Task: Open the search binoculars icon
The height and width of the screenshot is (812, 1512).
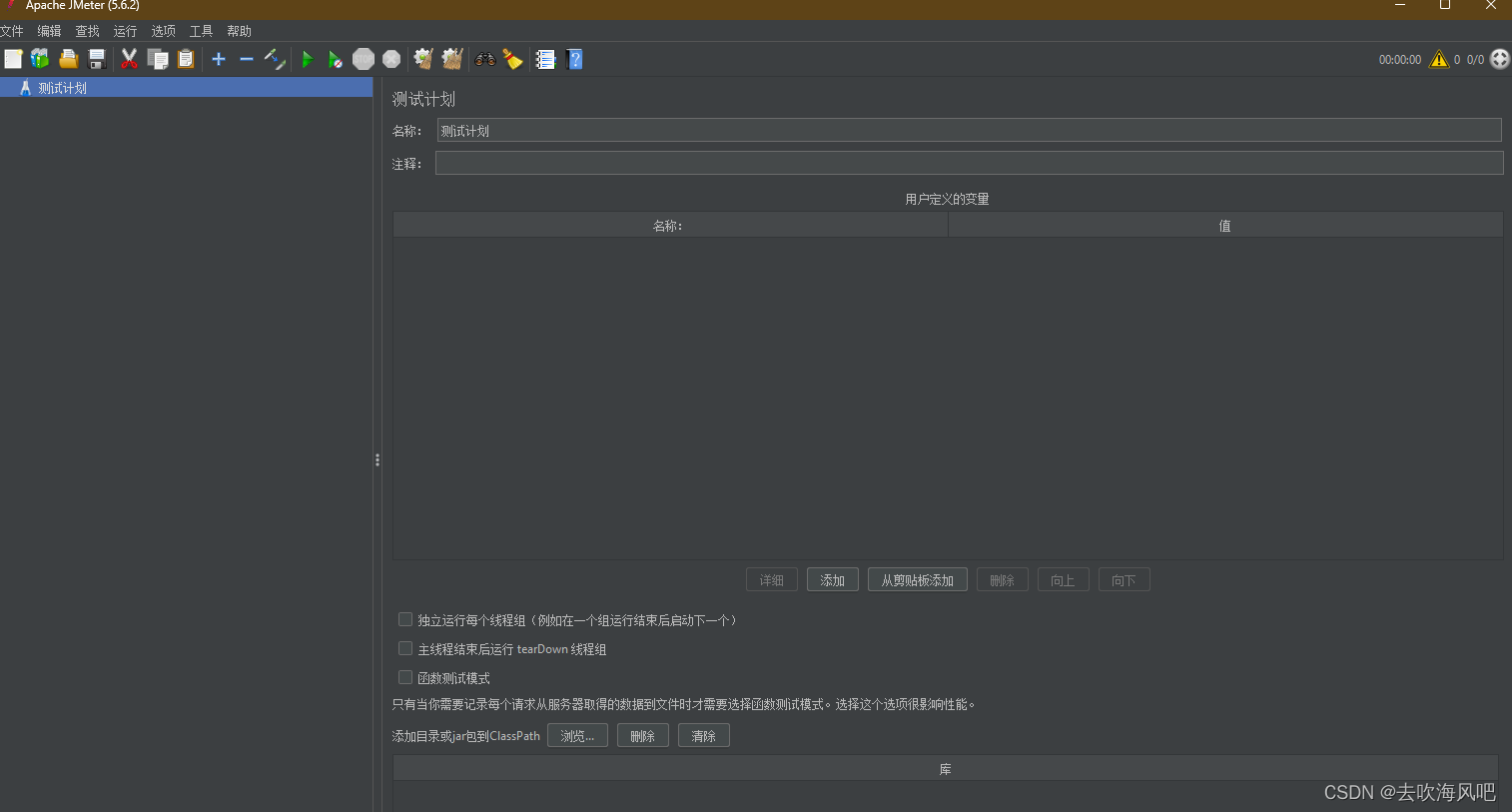Action: (x=485, y=59)
